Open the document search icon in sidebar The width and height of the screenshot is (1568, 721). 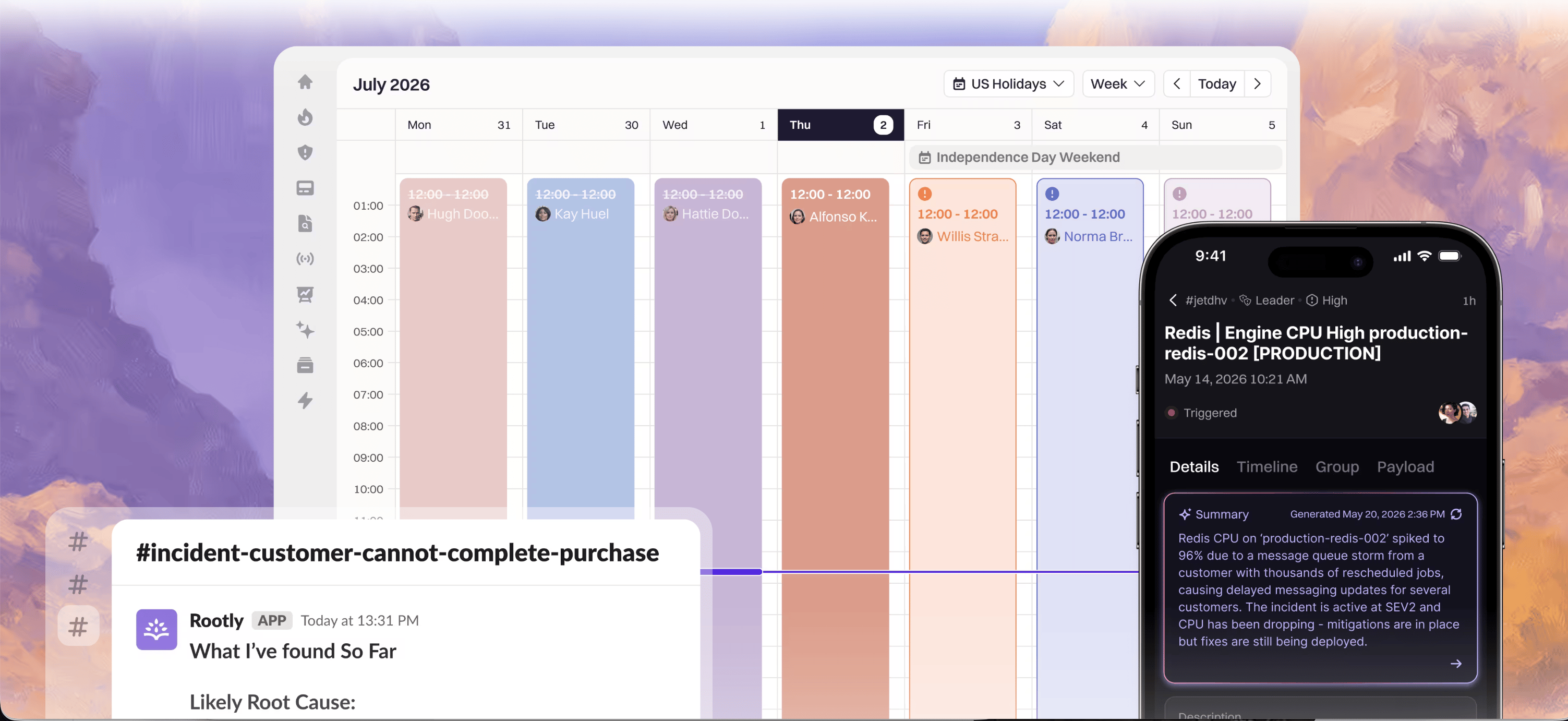click(305, 223)
